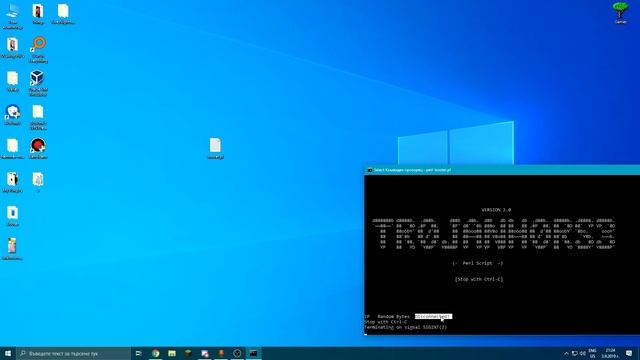Select the Command Prompt taskbar button

(253, 353)
